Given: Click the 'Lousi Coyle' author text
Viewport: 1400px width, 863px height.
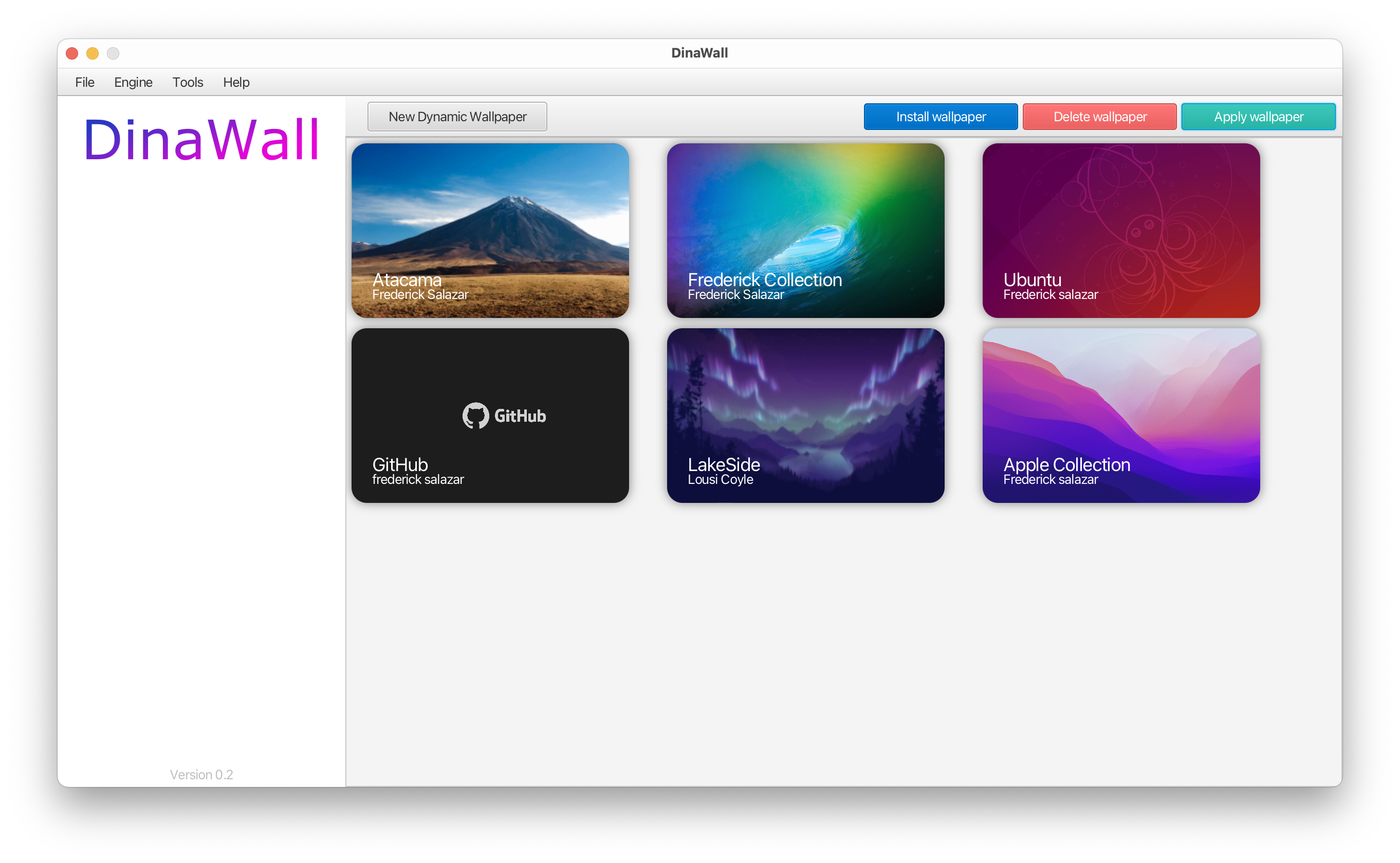Looking at the screenshot, I should [x=721, y=479].
